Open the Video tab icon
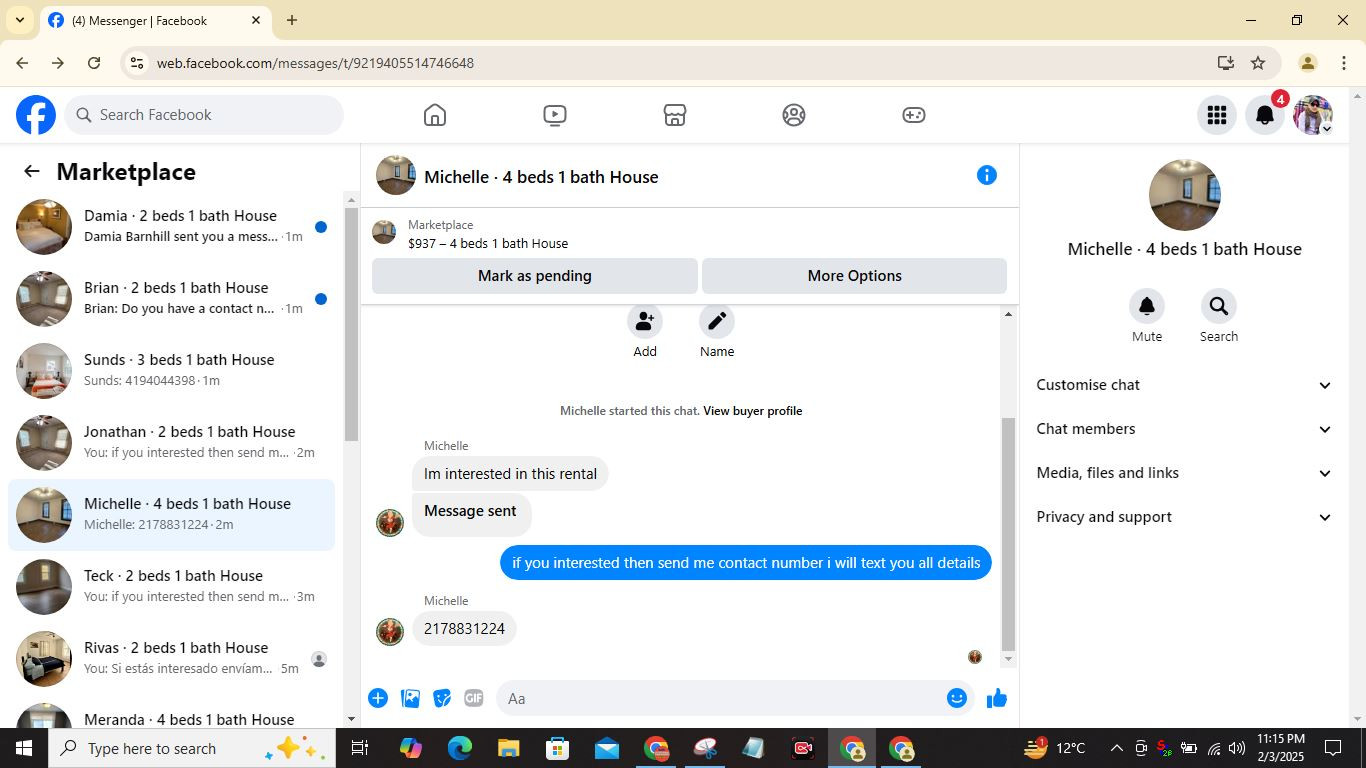The width and height of the screenshot is (1366, 768). (555, 115)
